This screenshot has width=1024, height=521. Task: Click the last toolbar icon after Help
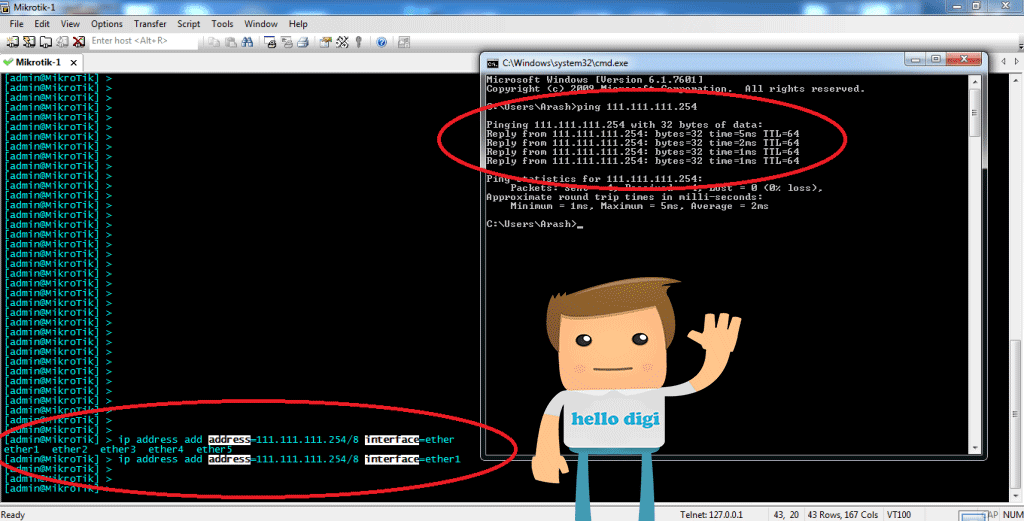click(x=404, y=42)
